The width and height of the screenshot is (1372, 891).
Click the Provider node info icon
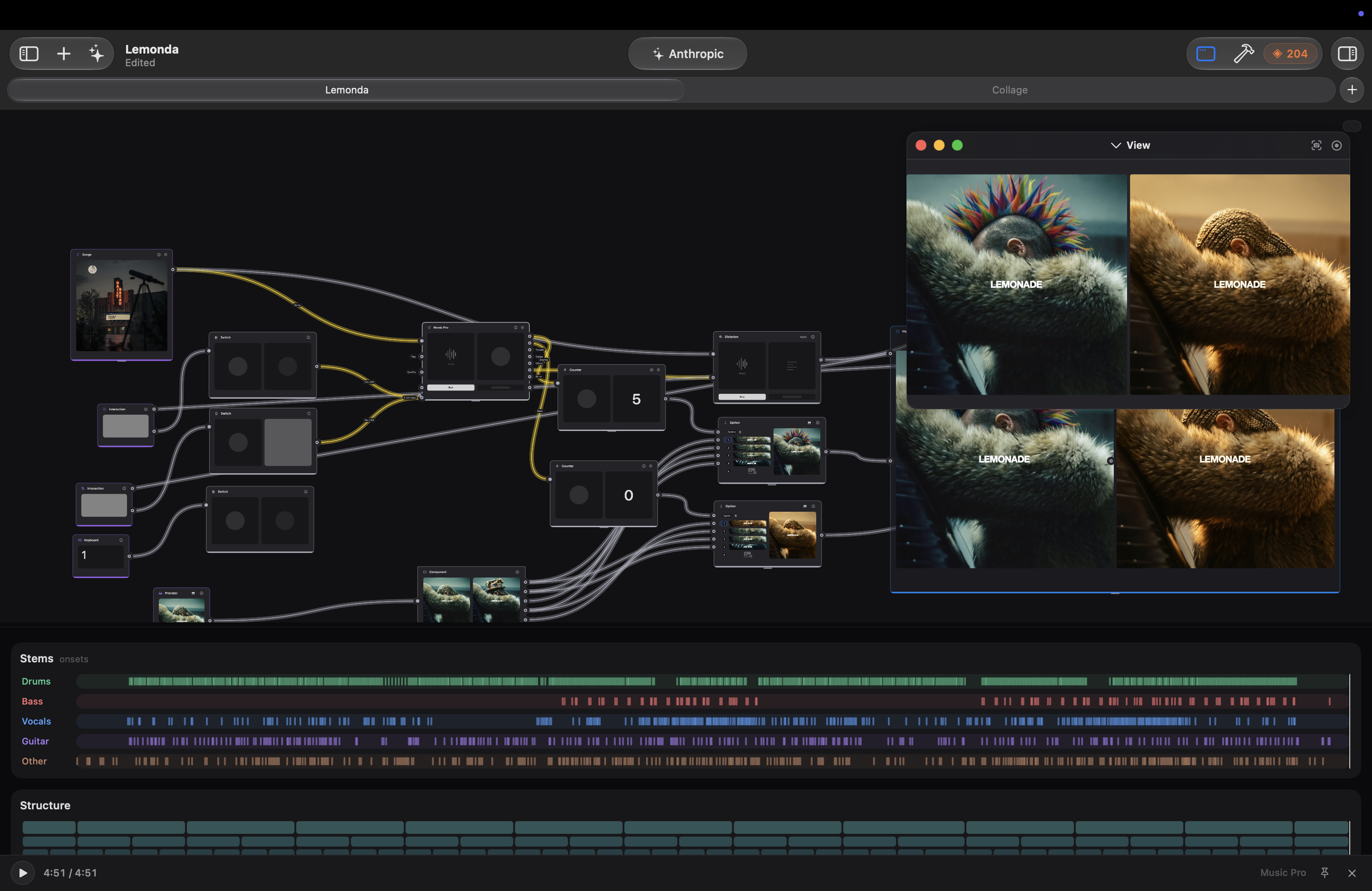tap(201, 593)
